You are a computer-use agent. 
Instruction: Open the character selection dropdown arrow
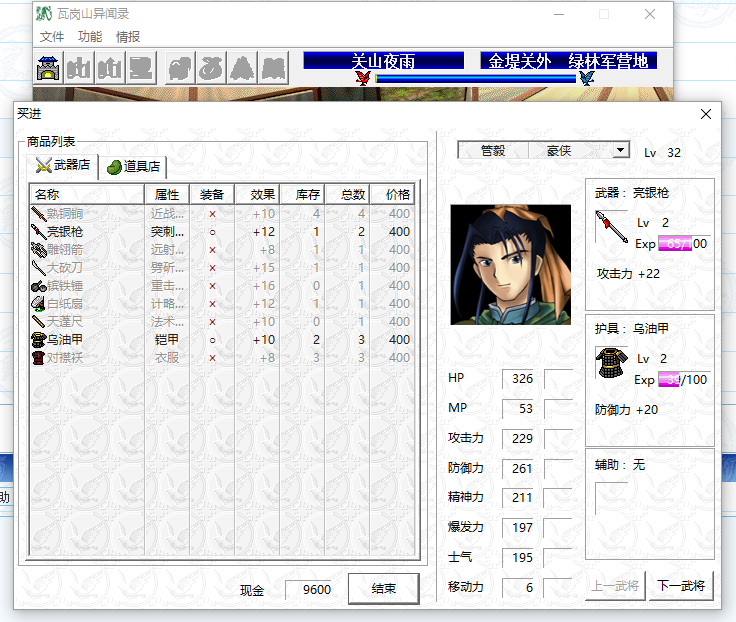coord(621,150)
